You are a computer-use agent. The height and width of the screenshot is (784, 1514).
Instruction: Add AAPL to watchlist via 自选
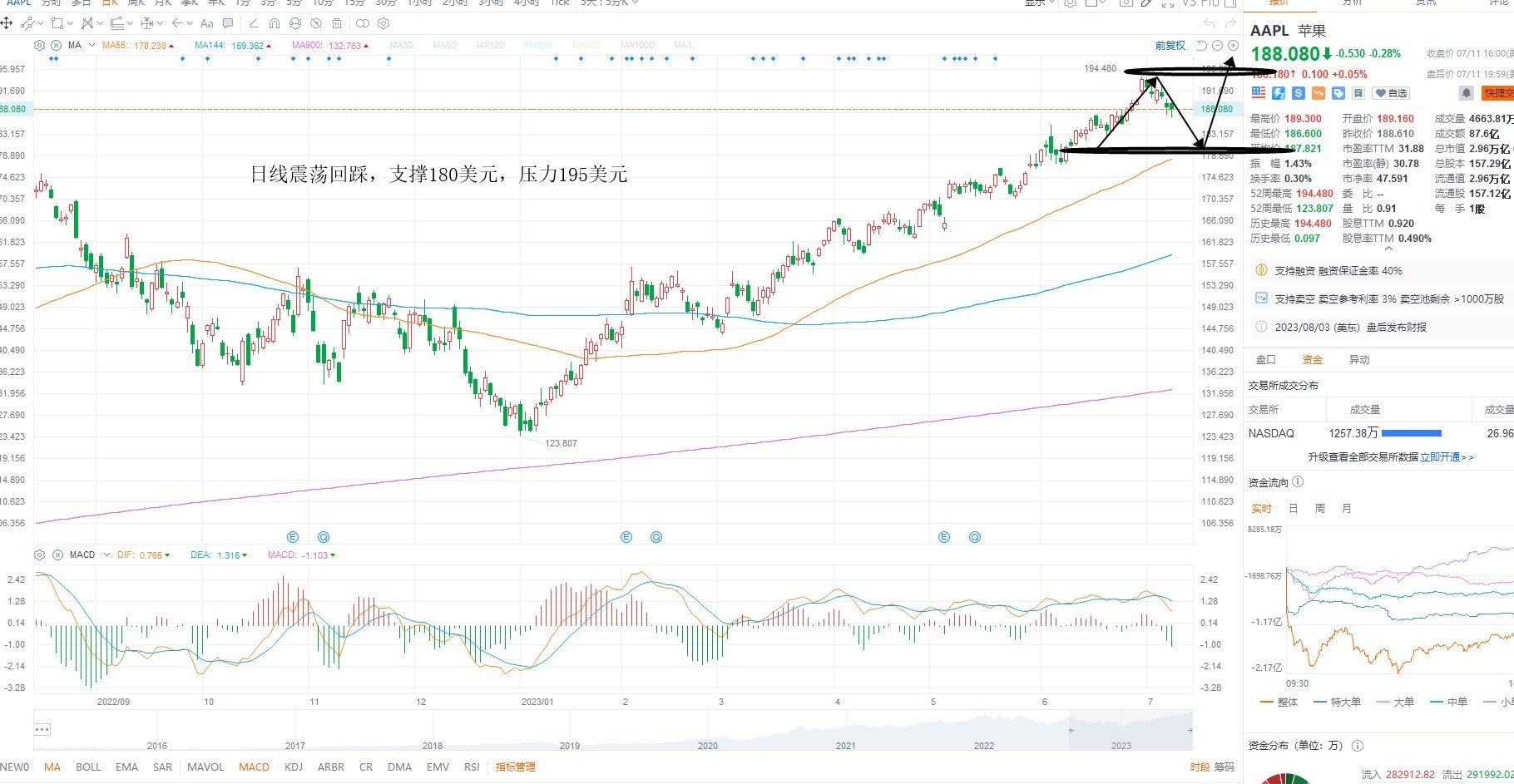pos(1391,93)
